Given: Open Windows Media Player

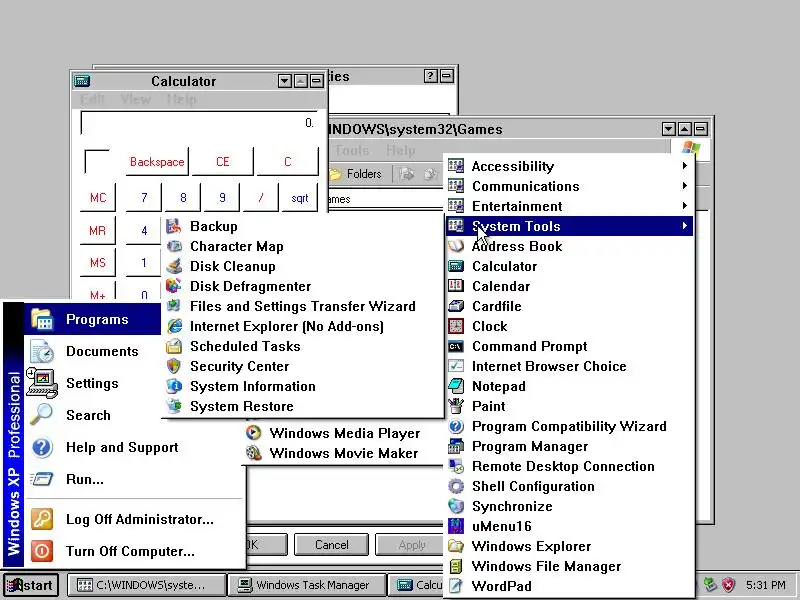Looking at the screenshot, I should 343,433.
